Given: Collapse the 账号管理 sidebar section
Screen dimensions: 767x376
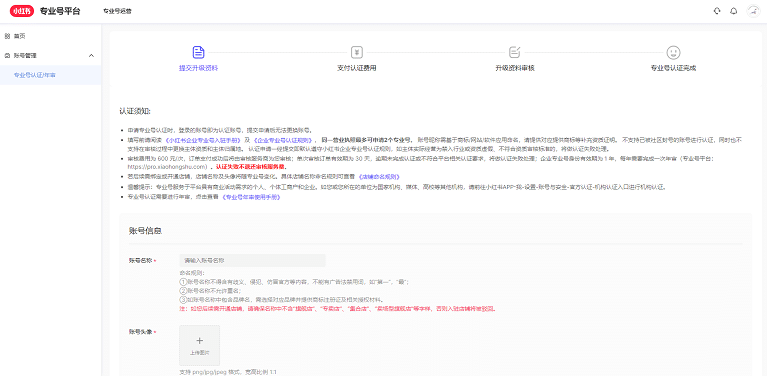Looking at the screenshot, I should (91, 56).
